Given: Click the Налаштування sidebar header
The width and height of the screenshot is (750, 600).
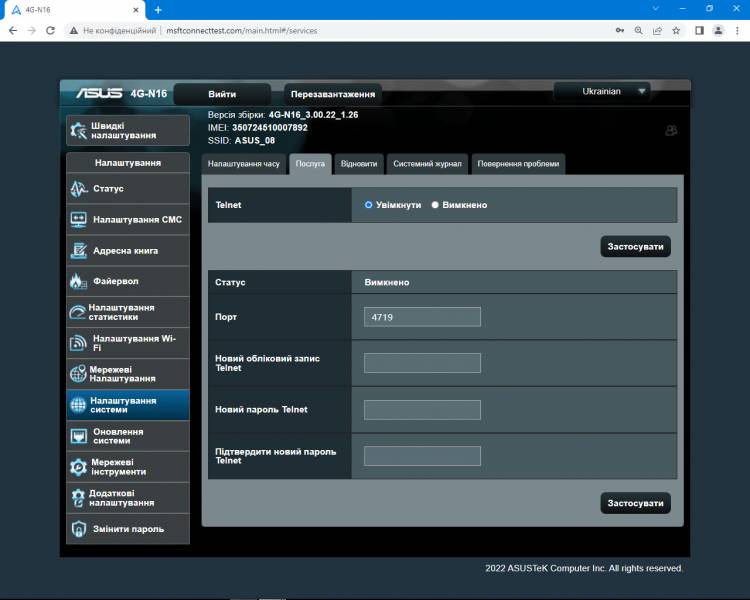Looking at the screenshot, I should [128, 163].
